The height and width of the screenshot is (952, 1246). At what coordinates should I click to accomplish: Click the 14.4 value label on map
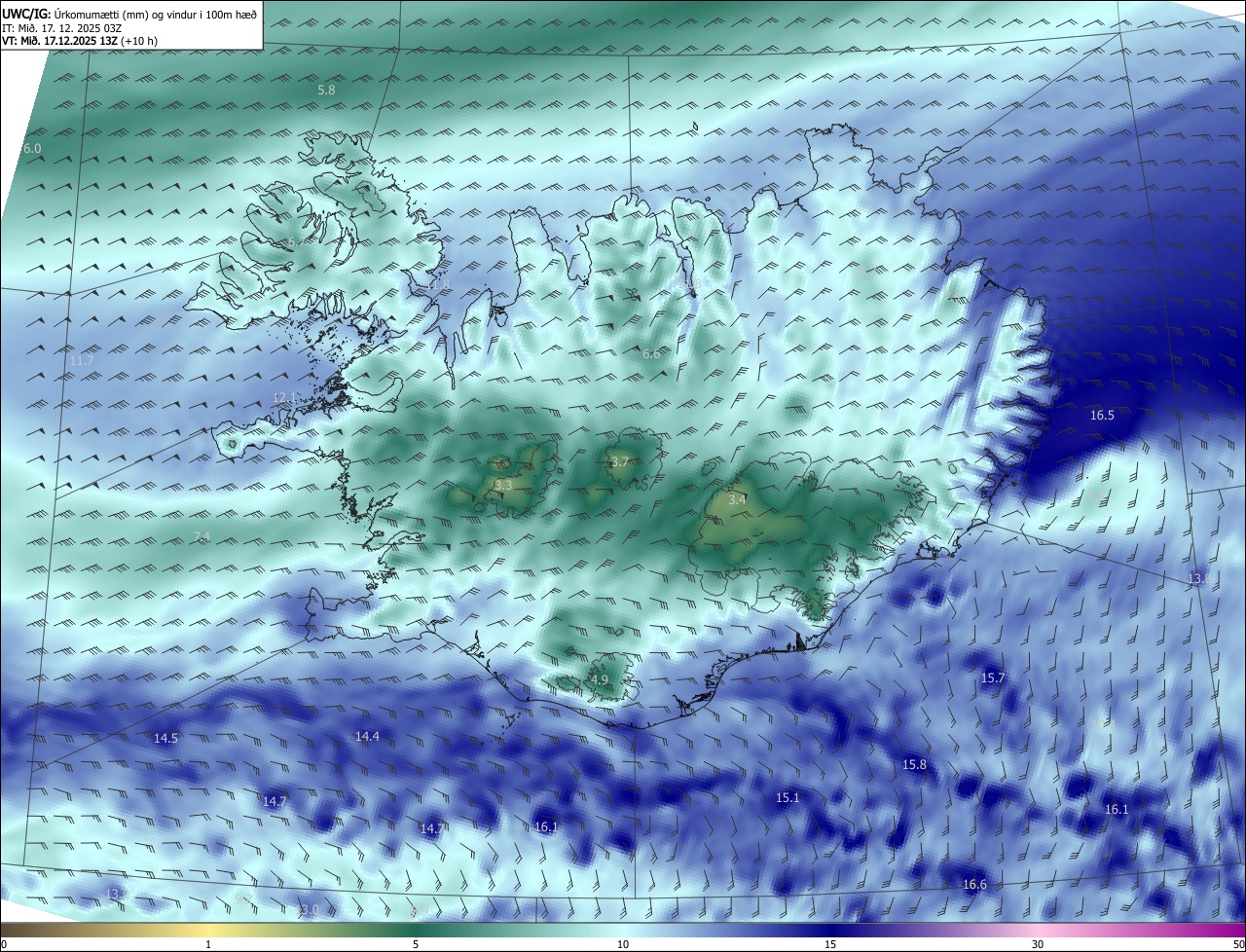367,737
